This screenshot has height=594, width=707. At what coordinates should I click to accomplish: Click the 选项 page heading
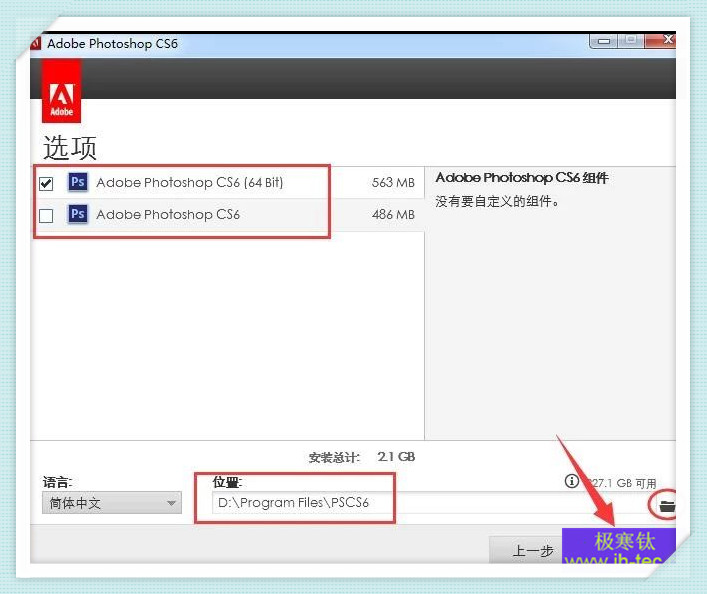(x=69, y=147)
